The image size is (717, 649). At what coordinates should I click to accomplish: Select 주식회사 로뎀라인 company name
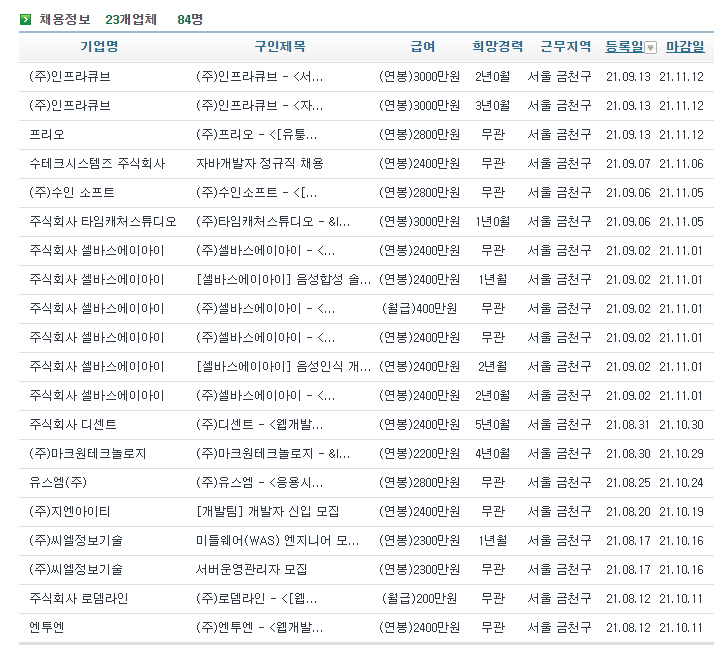(79, 598)
